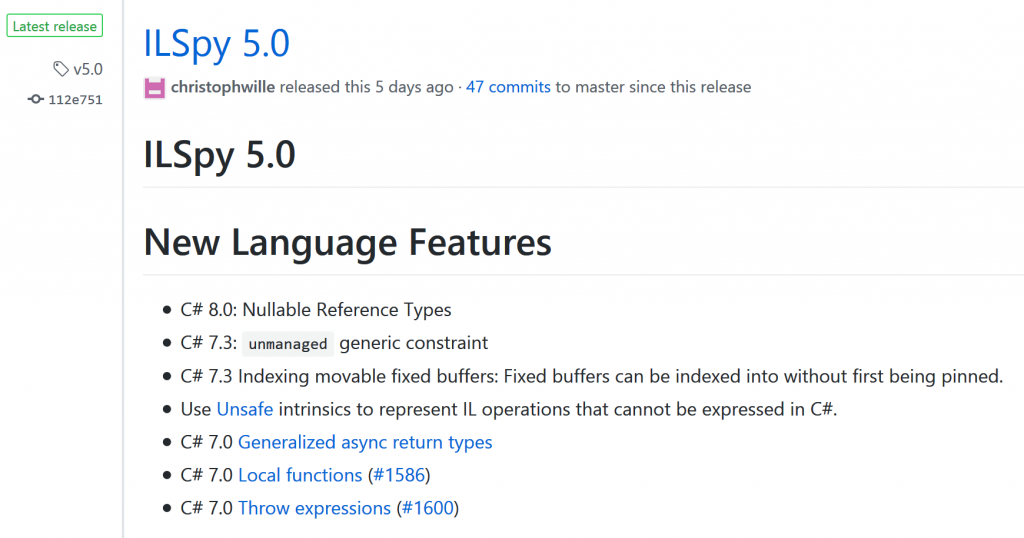
Task: Click the tag icon beside v5.0
Action: tap(62, 69)
